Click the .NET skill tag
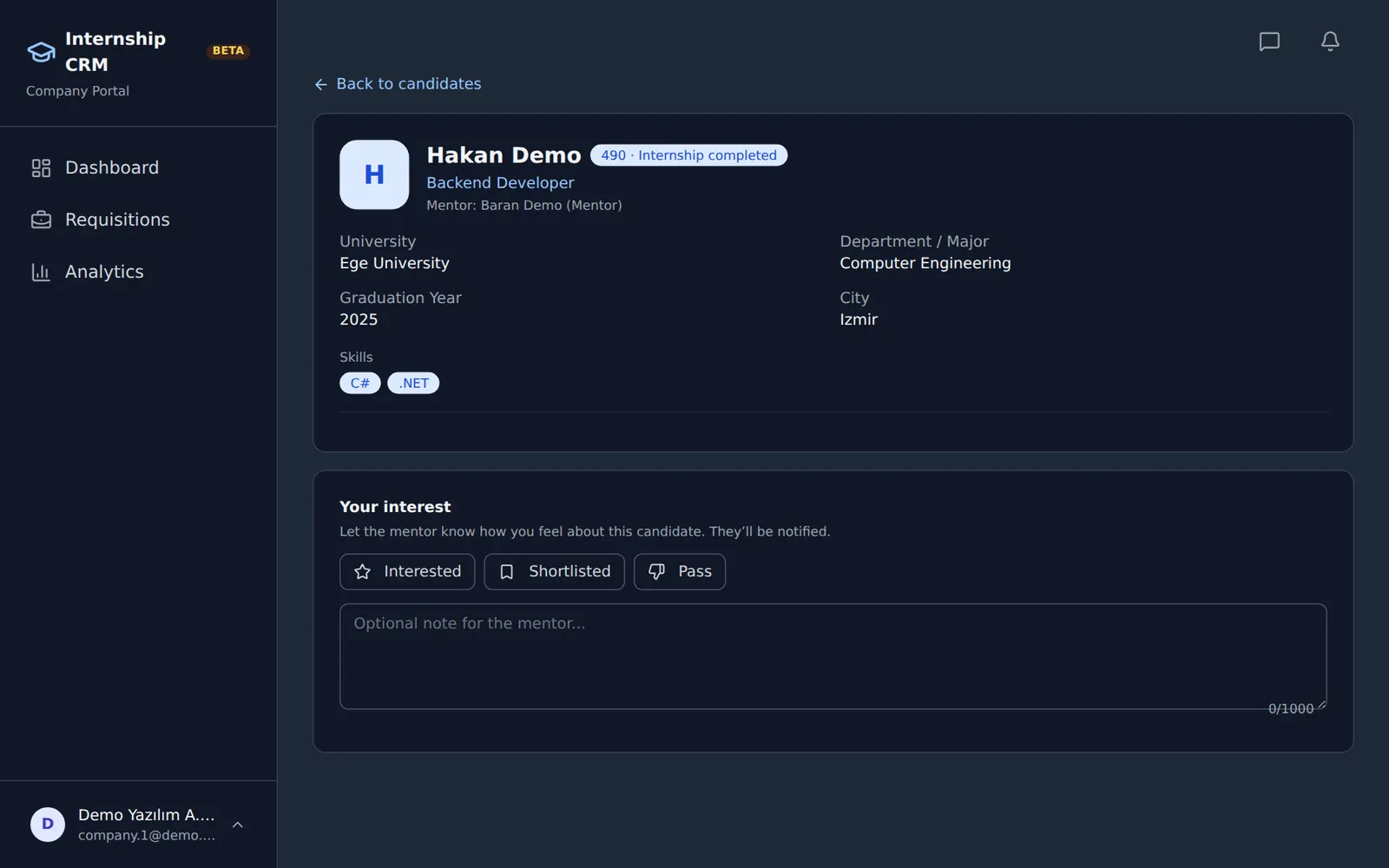 click(x=413, y=383)
